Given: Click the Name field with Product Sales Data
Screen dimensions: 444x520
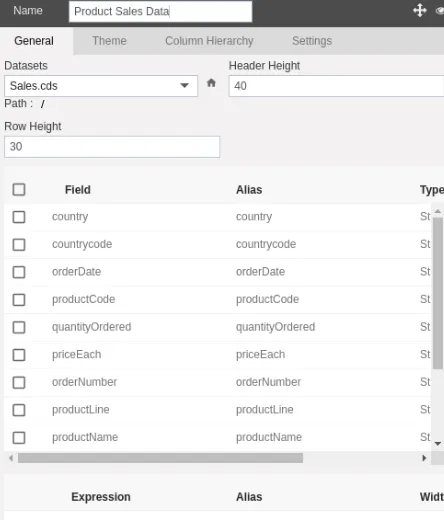Looking at the screenshot, I should 160,11.
